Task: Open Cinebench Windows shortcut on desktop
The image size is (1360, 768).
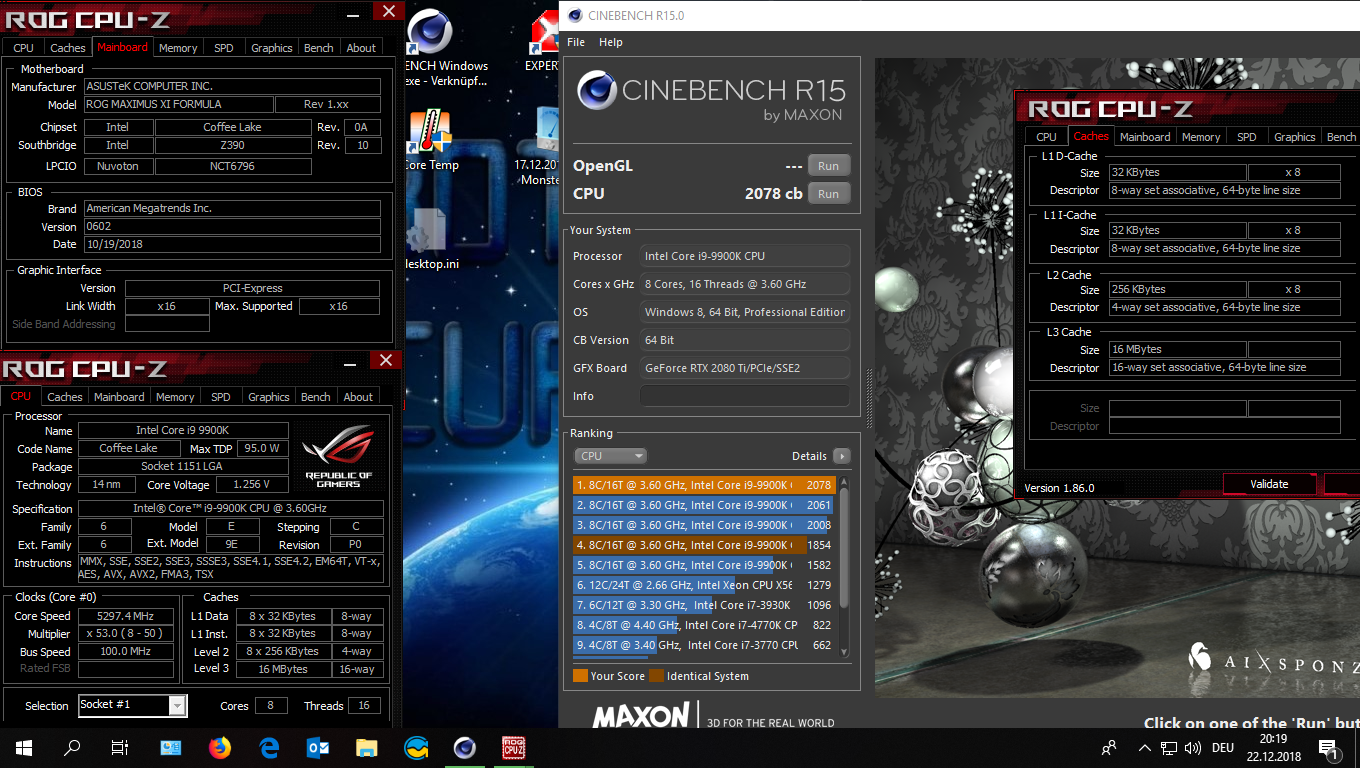Action: [x=430, y=33]
